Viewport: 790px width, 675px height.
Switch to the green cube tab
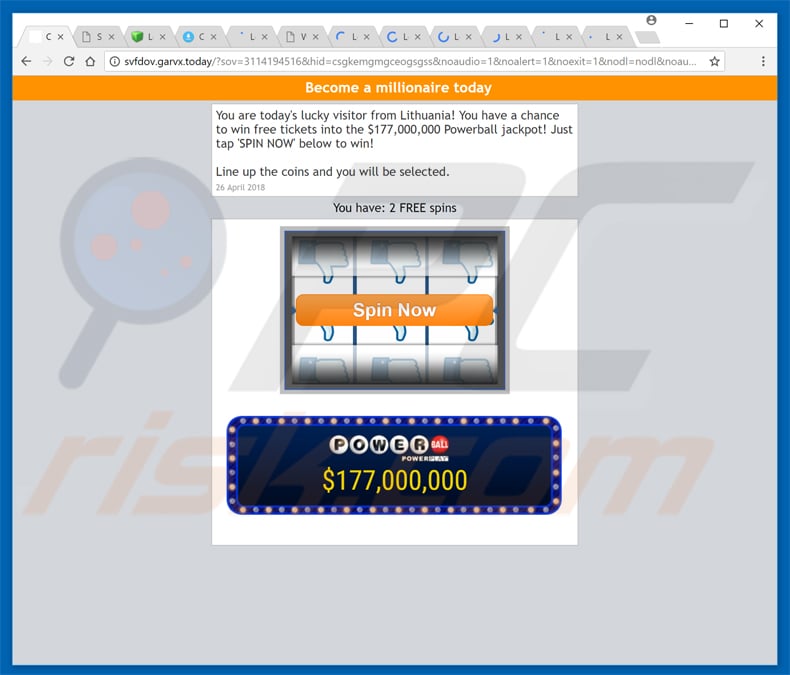[x=149, y=37]
